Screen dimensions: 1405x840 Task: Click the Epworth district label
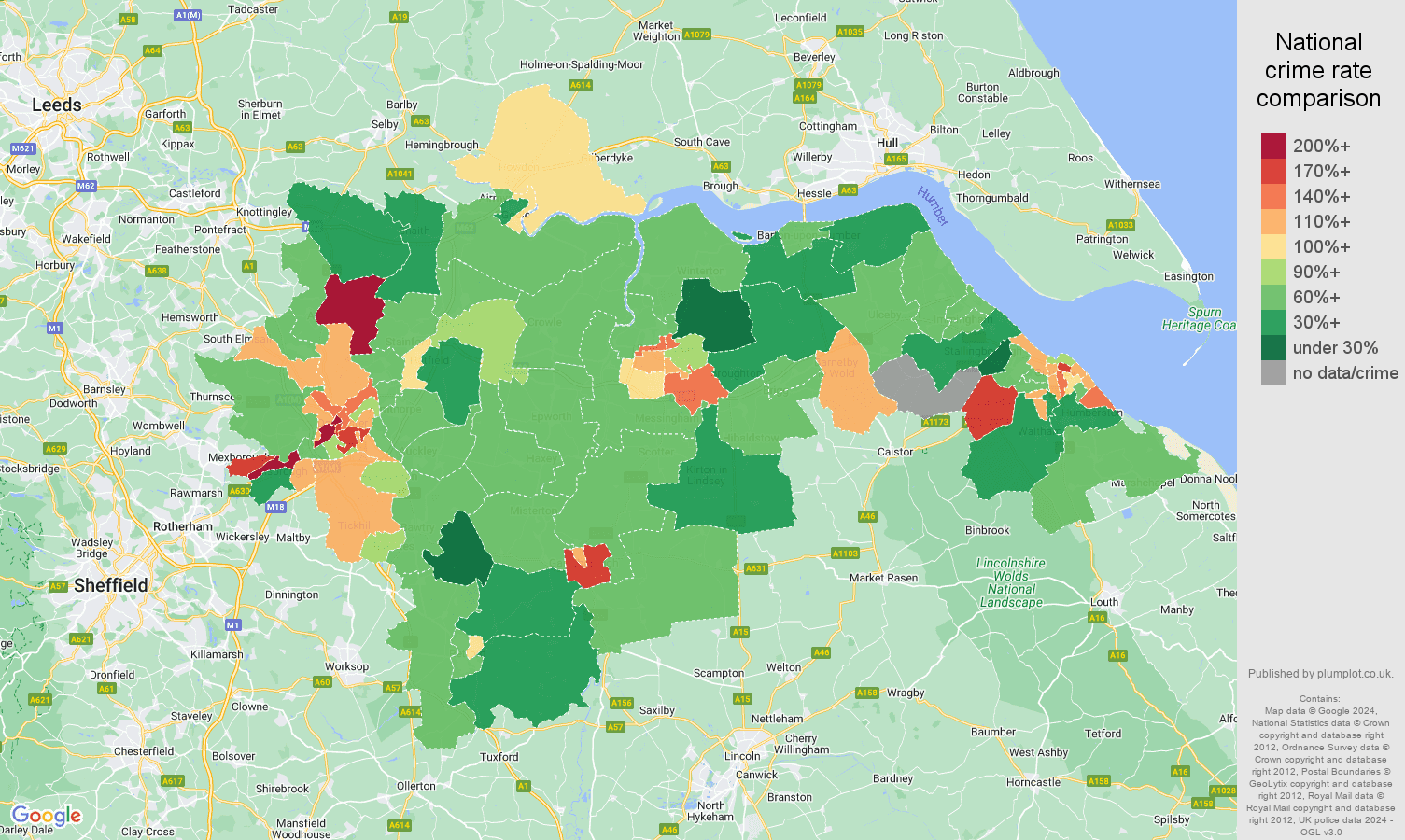(551, 416)
